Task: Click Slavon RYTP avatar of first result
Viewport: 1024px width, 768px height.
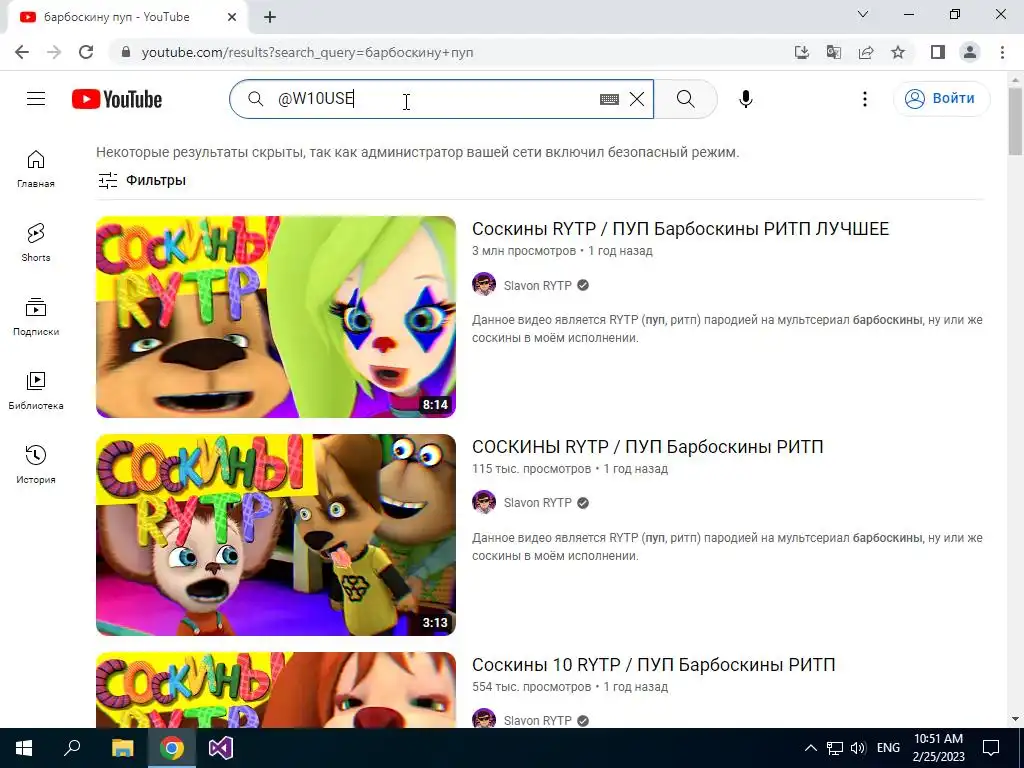Action: pyautogui.click(x=484, y=285)
